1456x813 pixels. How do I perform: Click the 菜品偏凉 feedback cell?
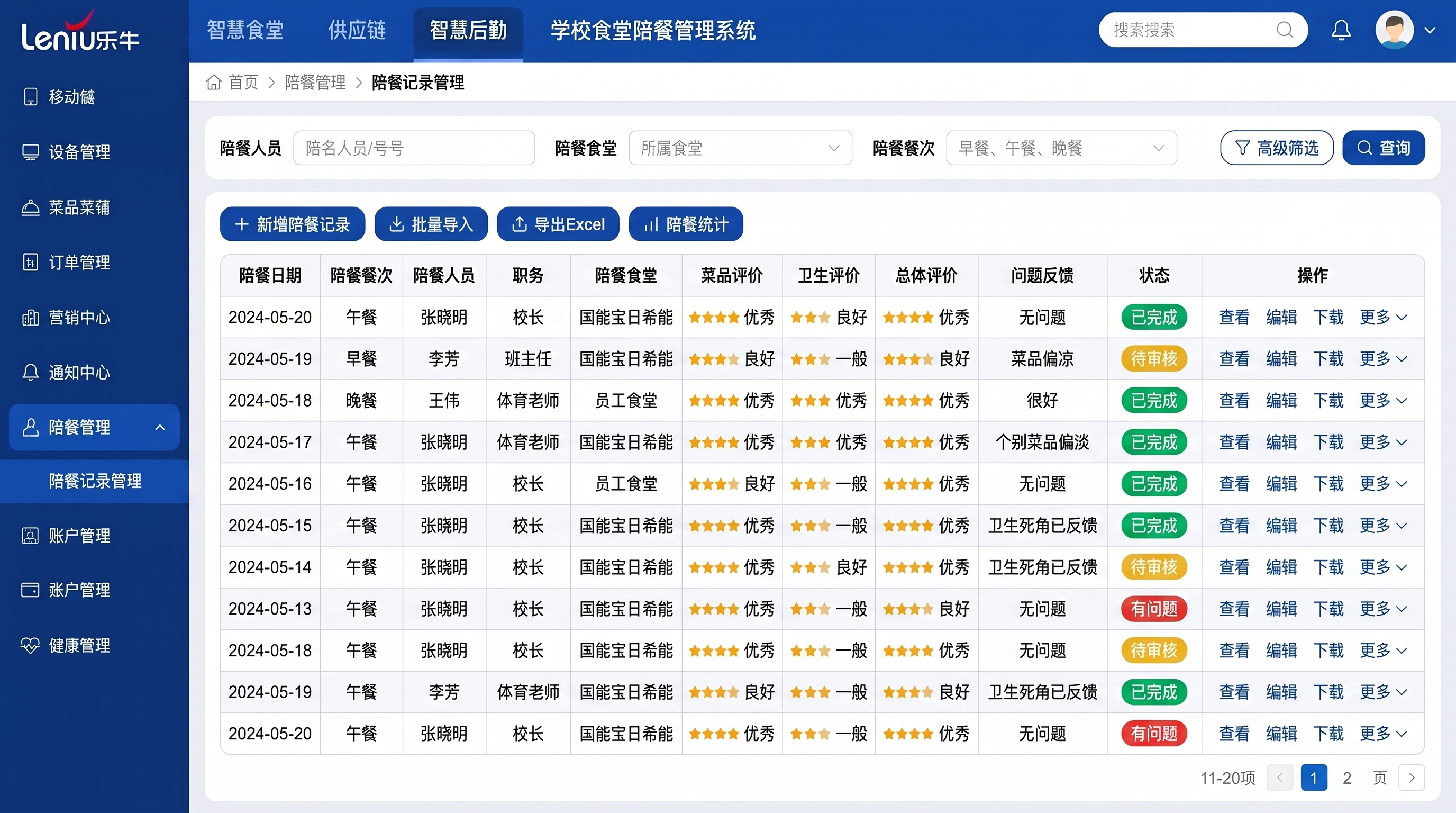point(1042,359)
